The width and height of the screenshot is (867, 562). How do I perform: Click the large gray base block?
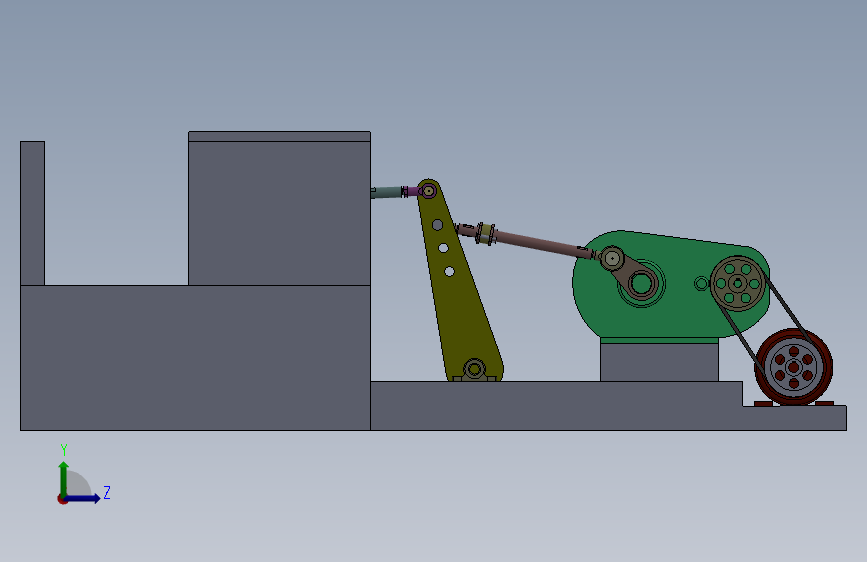195,358
